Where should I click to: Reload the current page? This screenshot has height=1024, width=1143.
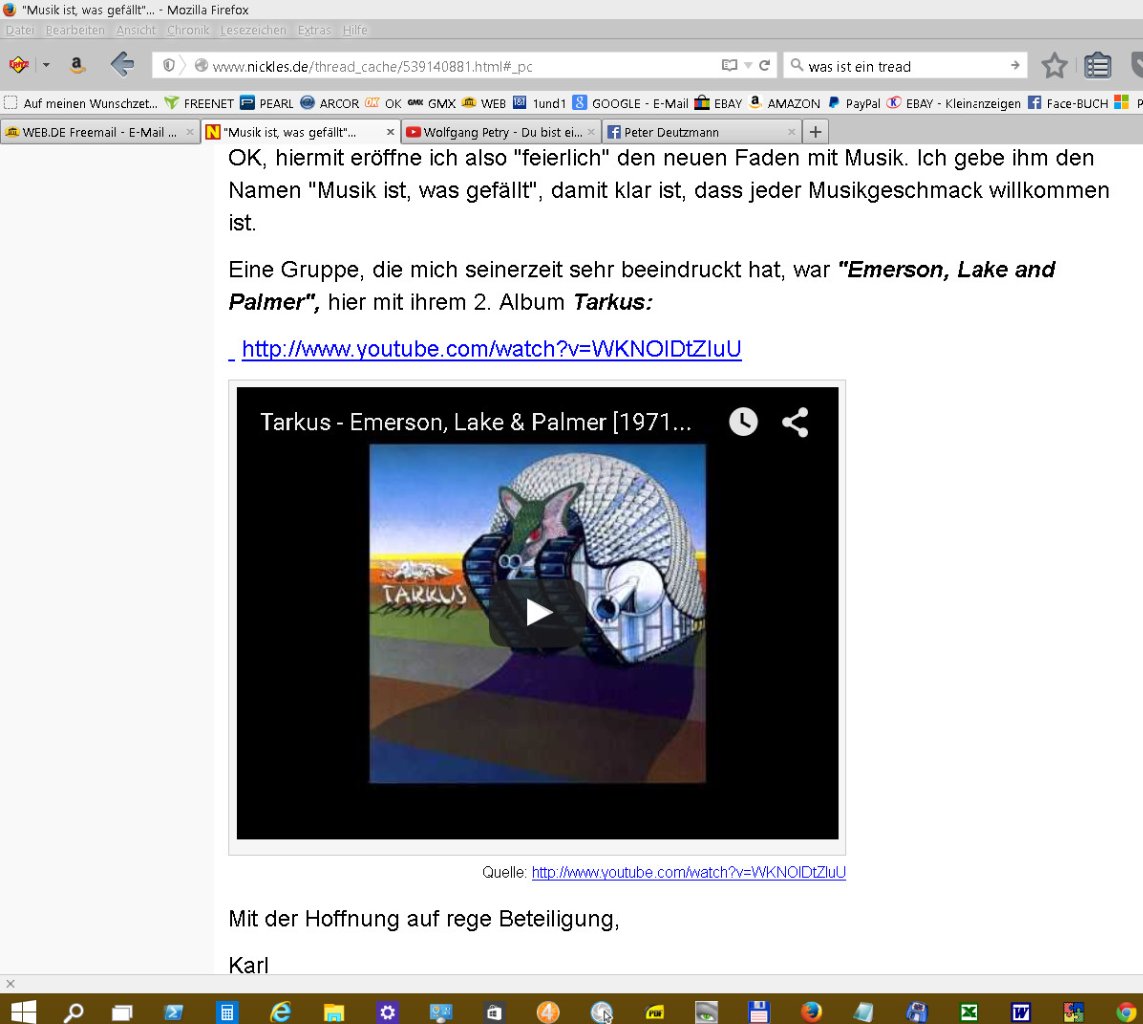pyautogui.click(x=765, y=66)
